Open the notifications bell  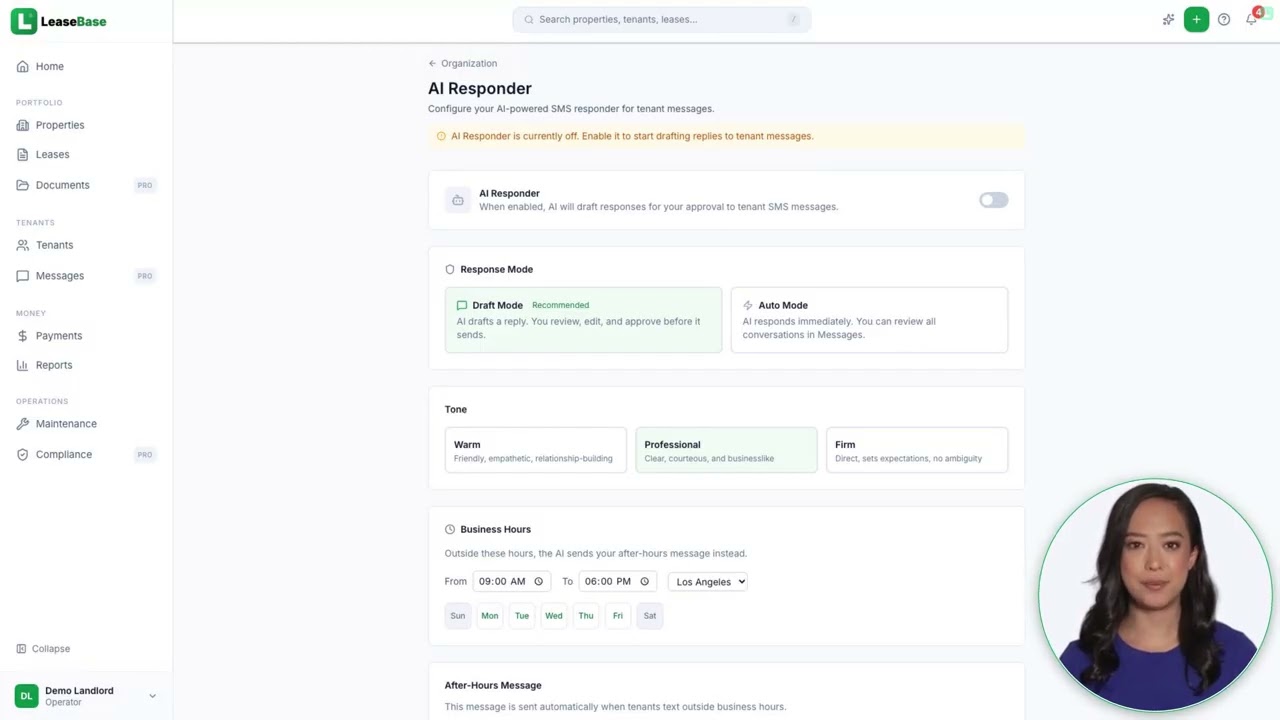[1251, 19]
